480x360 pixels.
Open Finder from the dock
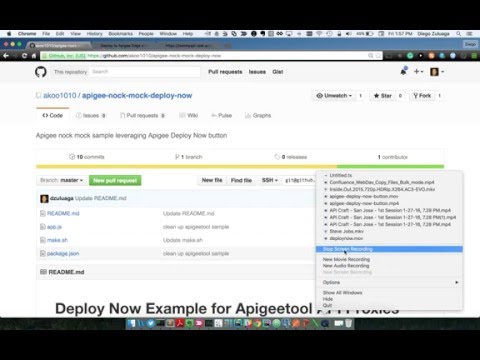132,323
